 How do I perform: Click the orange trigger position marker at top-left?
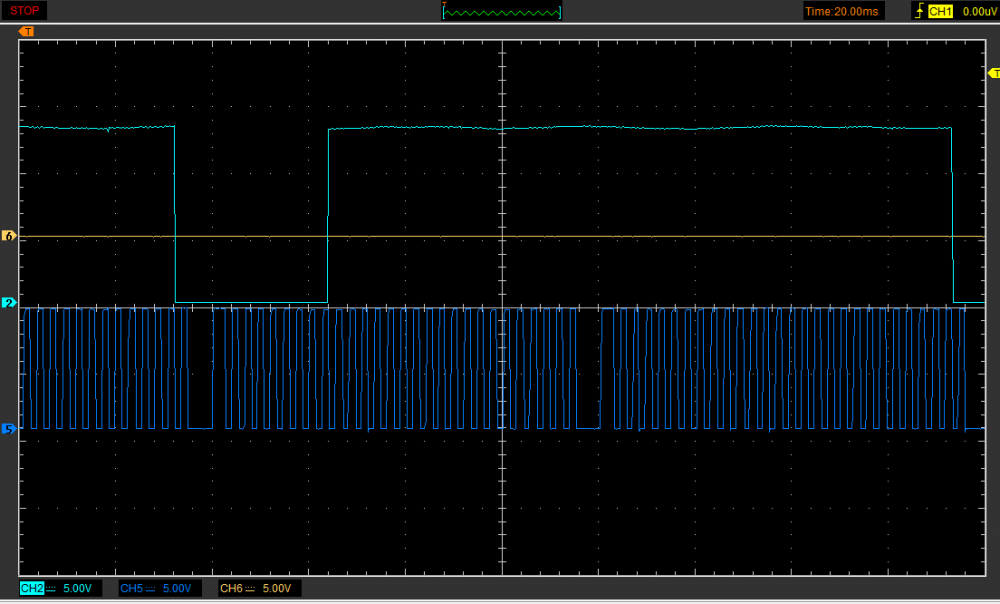pyautogui.click(x=26, y=31)
